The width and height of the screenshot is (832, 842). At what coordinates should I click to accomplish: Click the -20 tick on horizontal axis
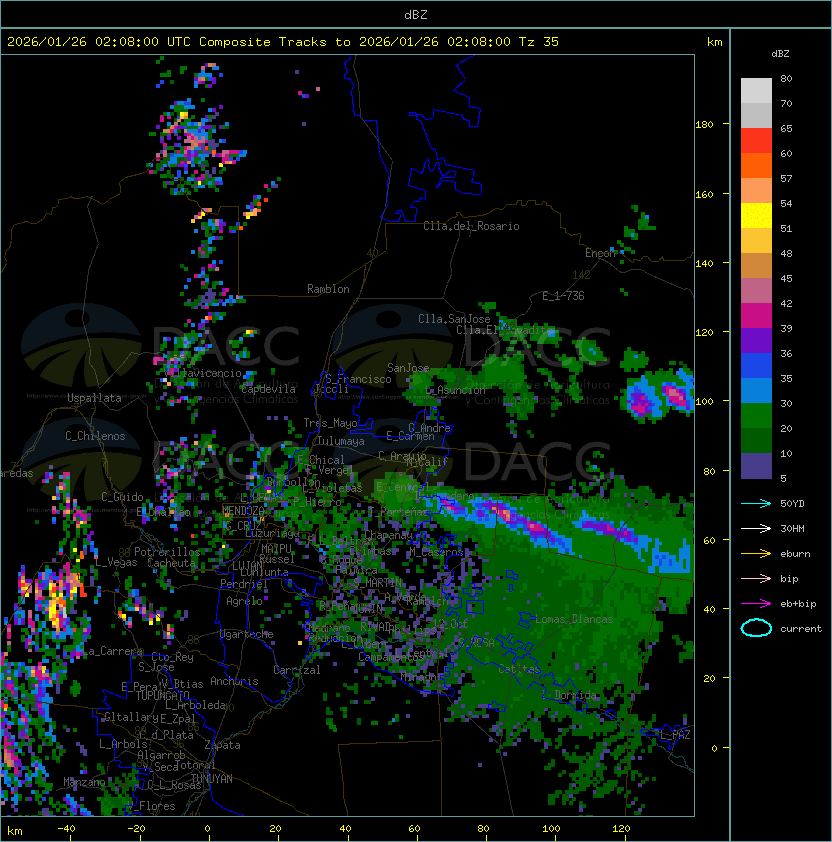[136, 829]
